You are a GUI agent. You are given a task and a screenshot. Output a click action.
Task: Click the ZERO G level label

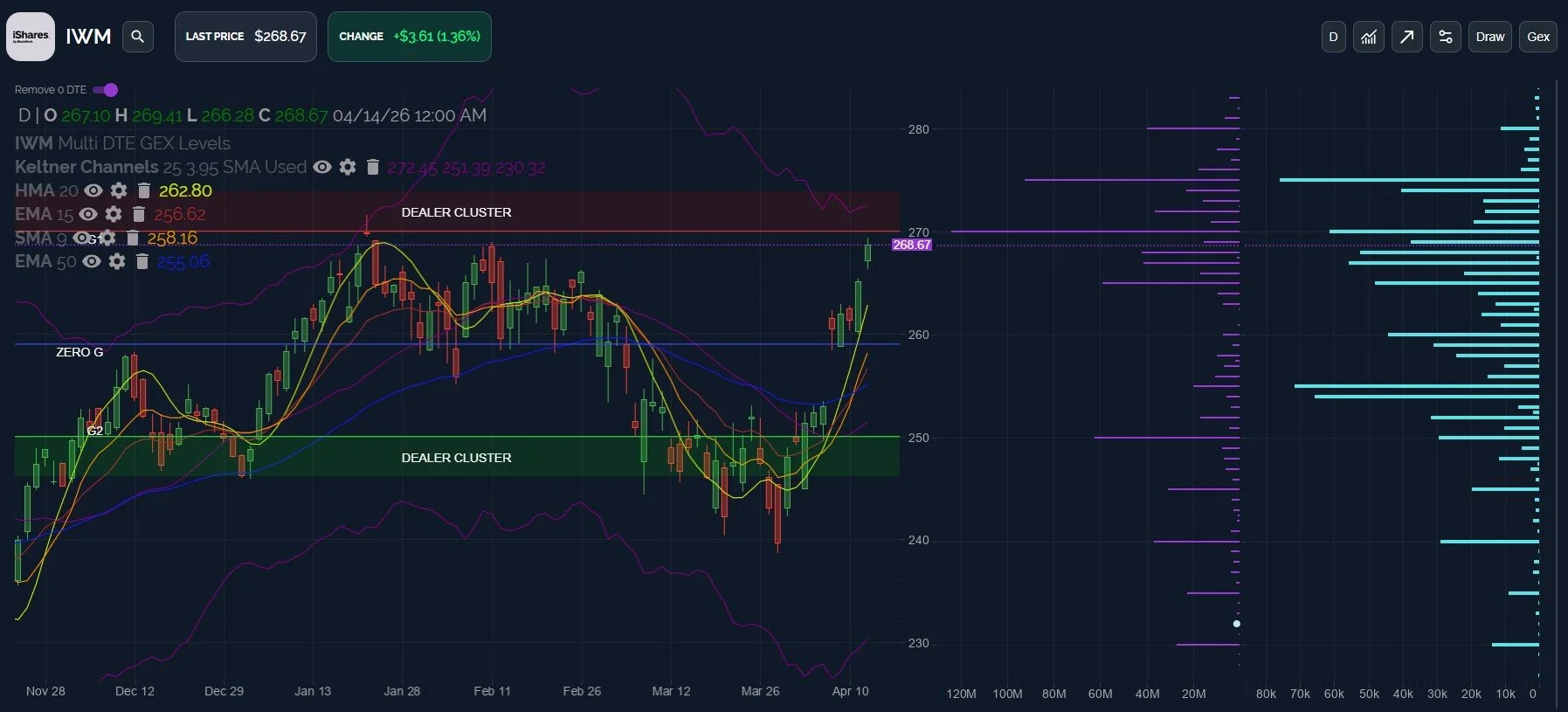[x=79, y=352]
